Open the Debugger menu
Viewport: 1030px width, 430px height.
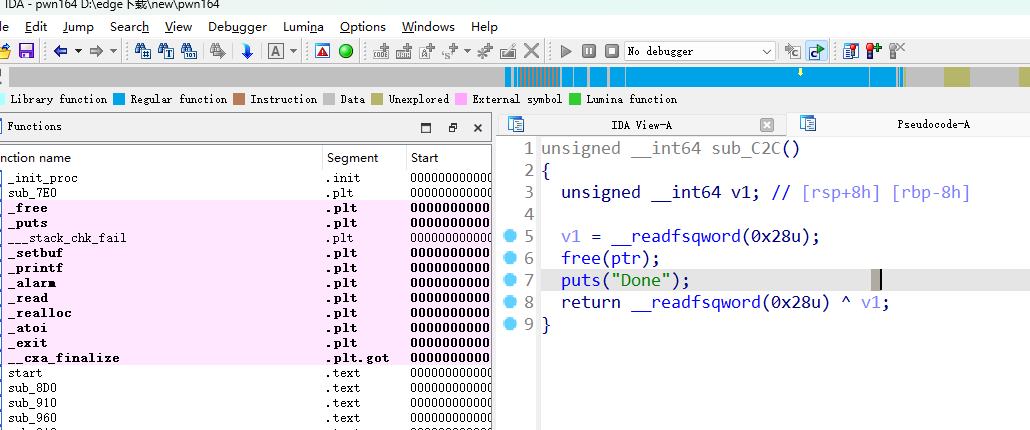(238, 27)
